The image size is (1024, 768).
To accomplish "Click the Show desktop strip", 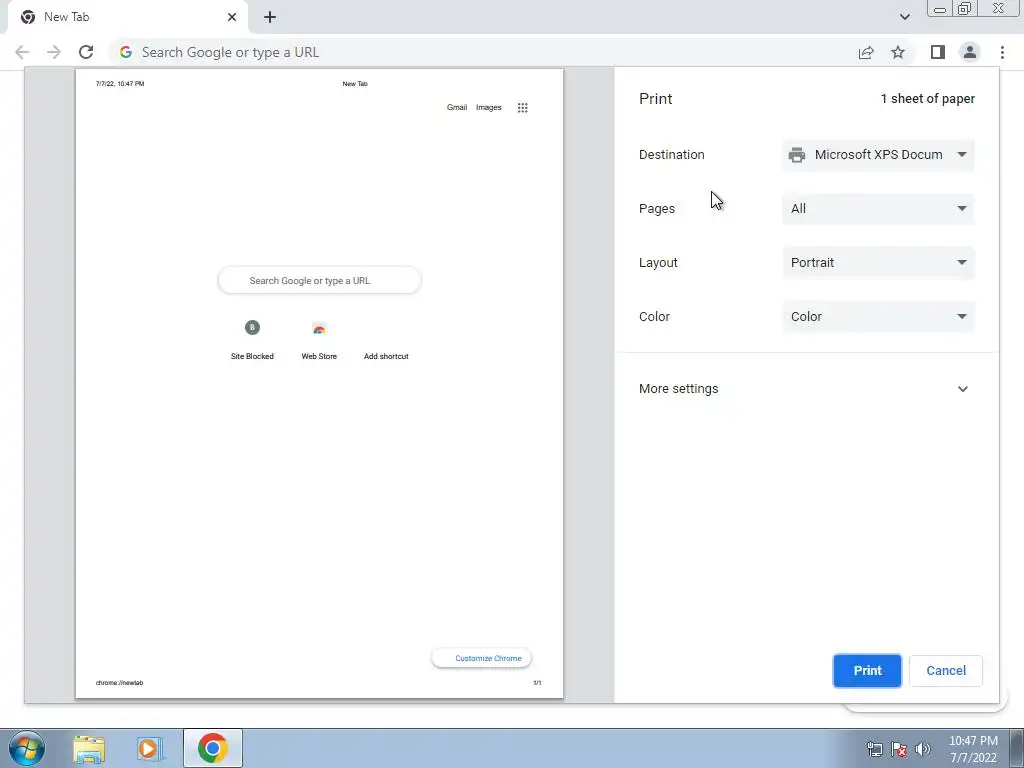I will [1017, 748].
